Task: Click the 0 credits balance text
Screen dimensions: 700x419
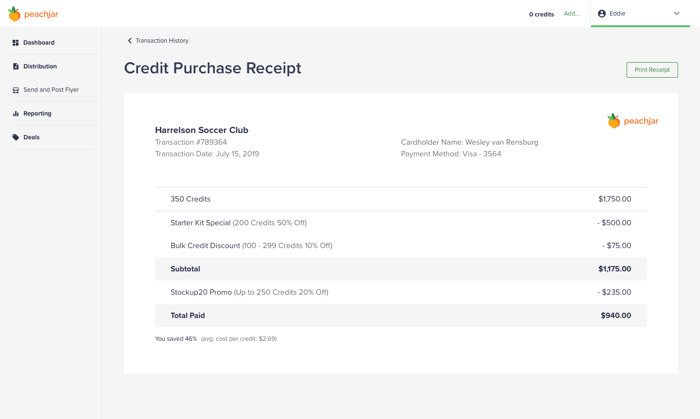Action: (542, 14)
